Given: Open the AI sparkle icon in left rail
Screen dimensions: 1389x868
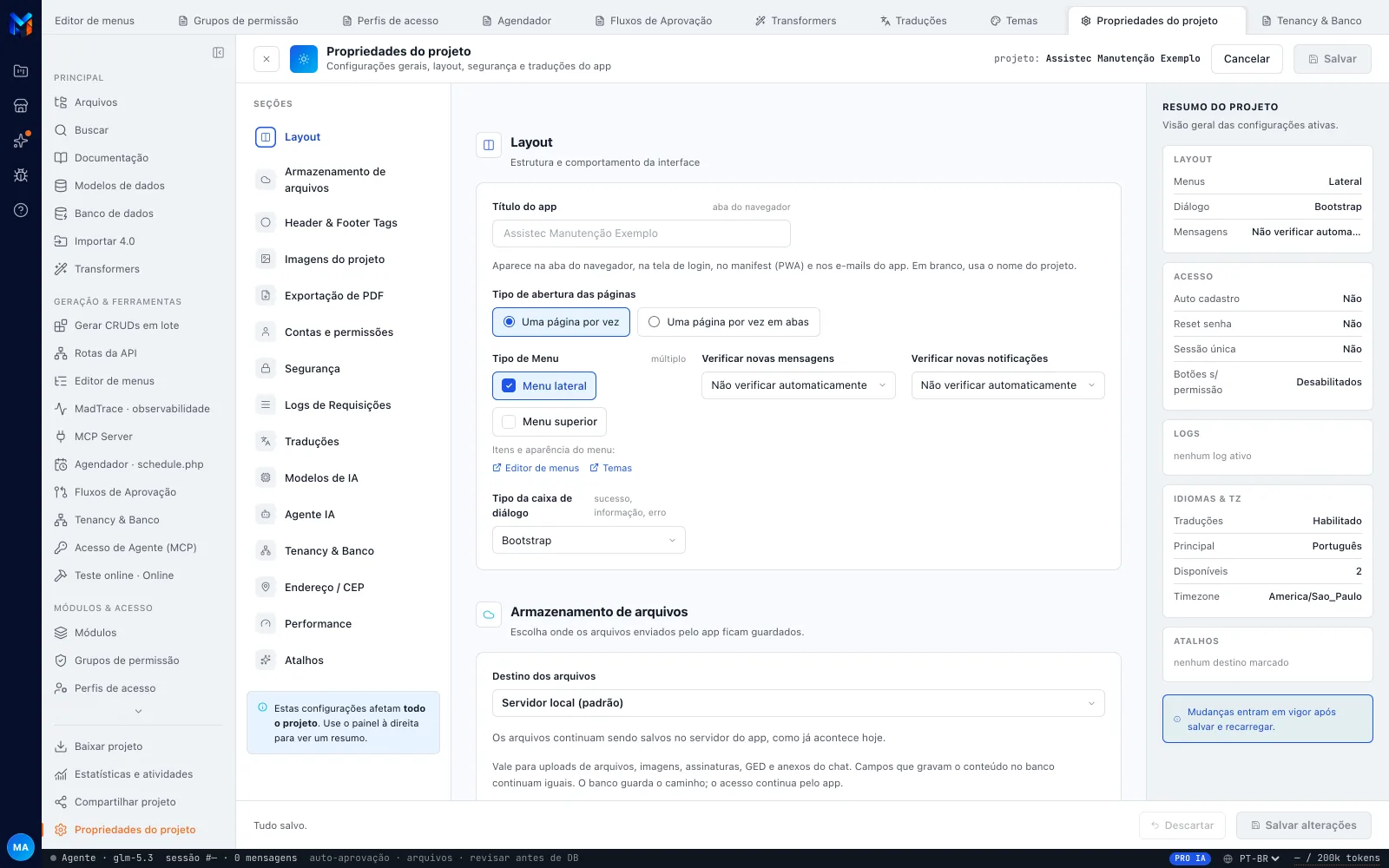Looking at the screenshot, I should click(x=21, y=141).
